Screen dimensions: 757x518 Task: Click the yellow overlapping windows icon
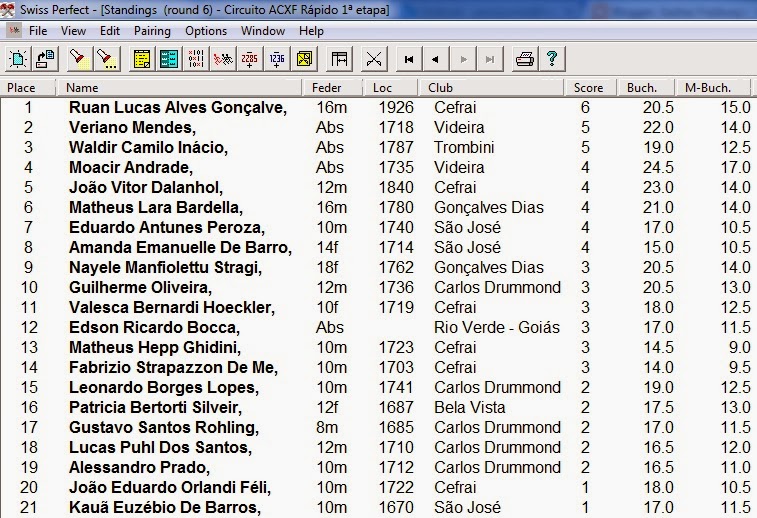(305, 59)
